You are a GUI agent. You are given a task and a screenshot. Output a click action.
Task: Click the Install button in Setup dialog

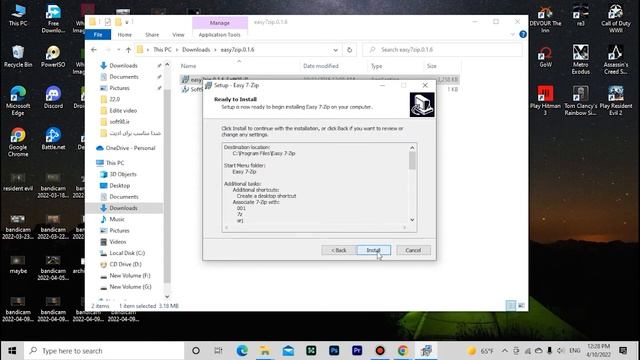[373, 250]
